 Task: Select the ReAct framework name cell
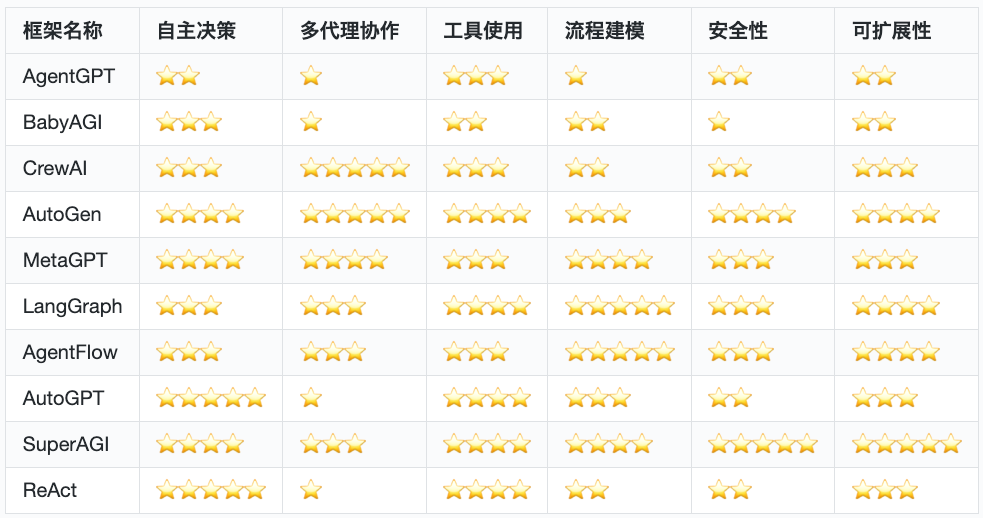click(50, 490)
